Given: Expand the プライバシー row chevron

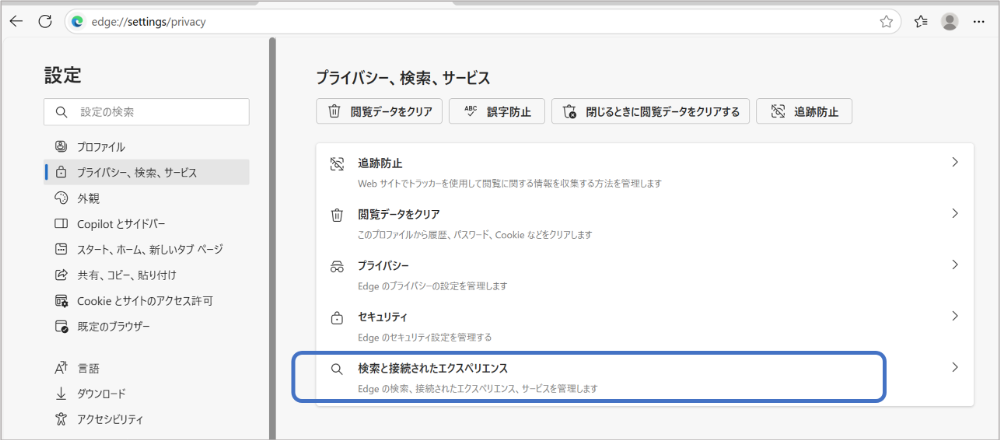Looking at the screenshot, I should [x=955, y=264].
